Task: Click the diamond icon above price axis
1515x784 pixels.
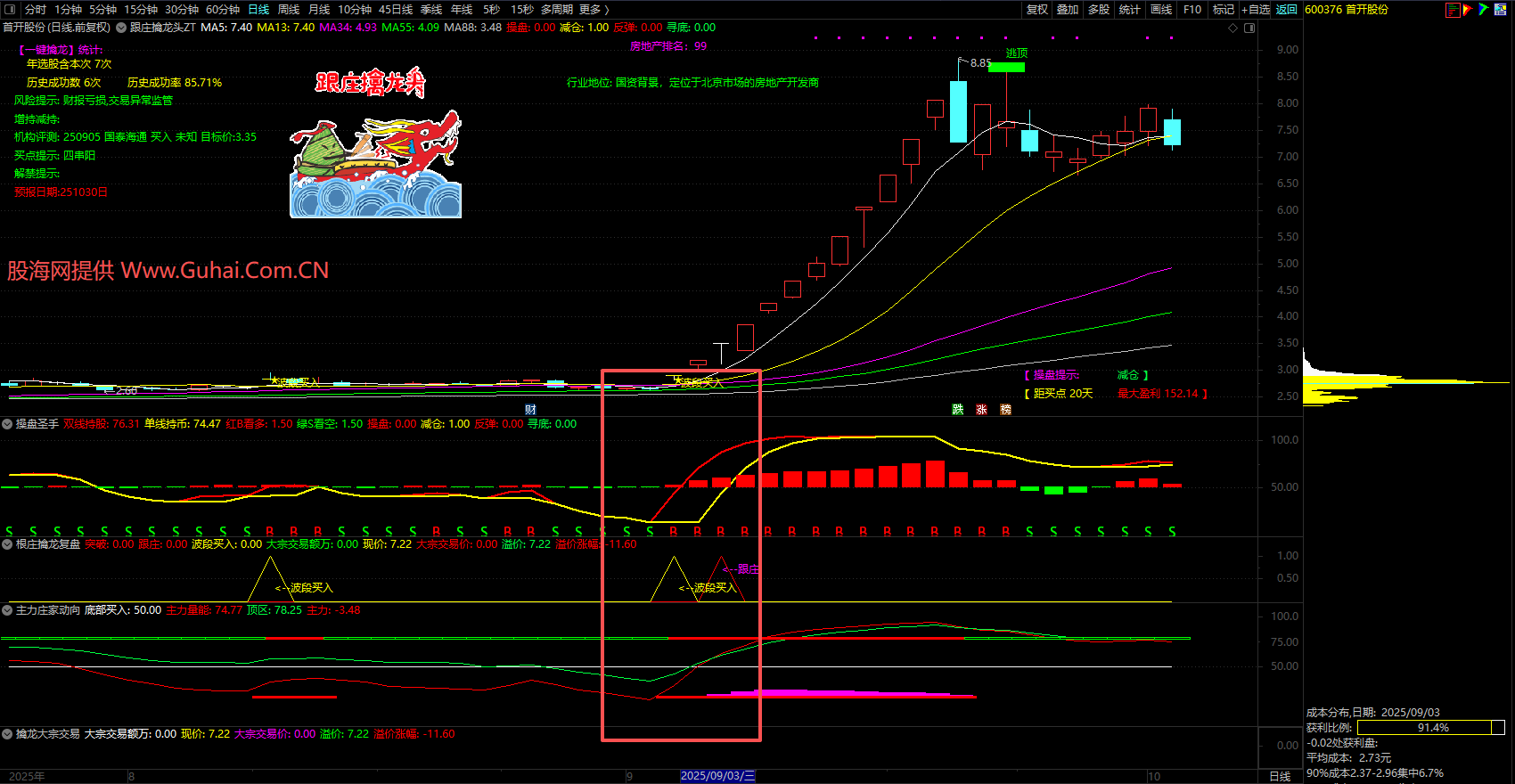Action: coord(1233,28)
